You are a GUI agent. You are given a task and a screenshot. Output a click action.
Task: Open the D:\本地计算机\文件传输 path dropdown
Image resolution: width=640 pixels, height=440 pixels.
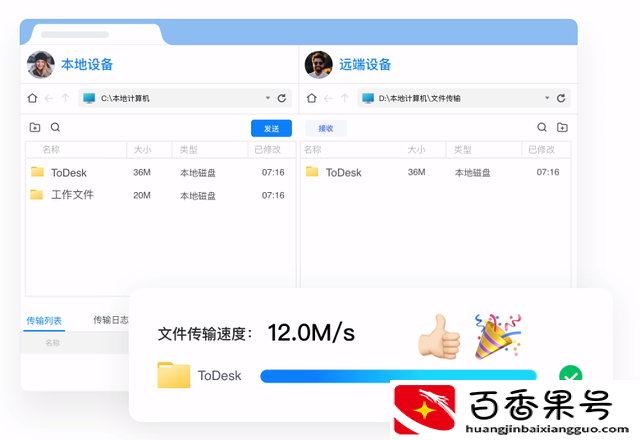[x=547, y=98]
